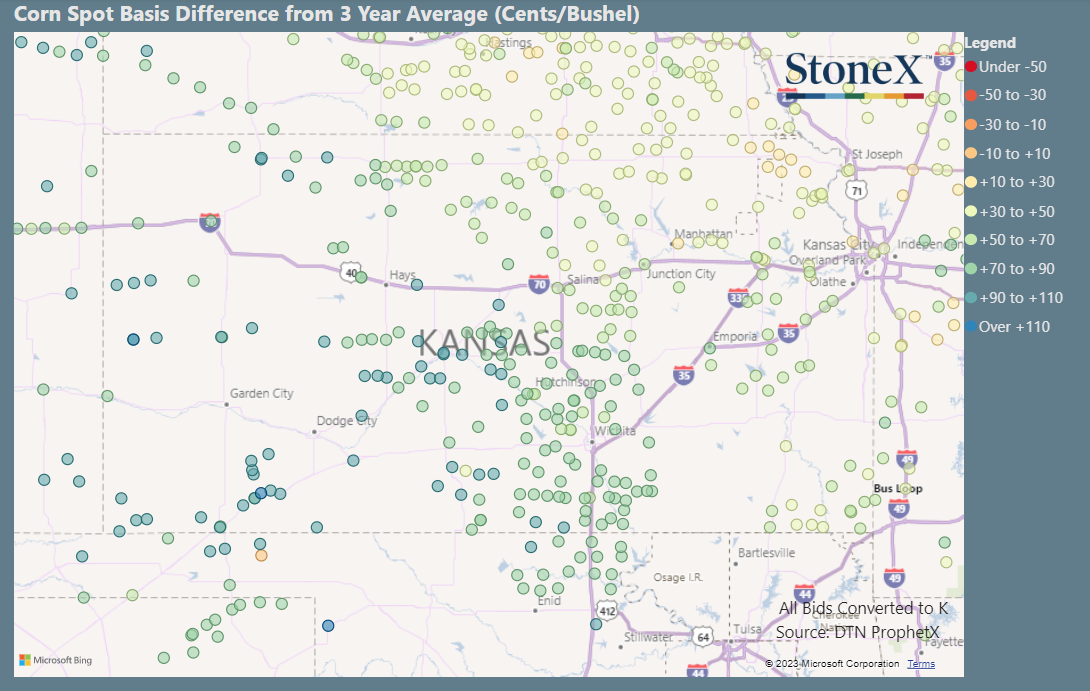Select the orange marker south of Garden City
The width and height of the screenshot is (1090, 691).
[x=261, y=555]
